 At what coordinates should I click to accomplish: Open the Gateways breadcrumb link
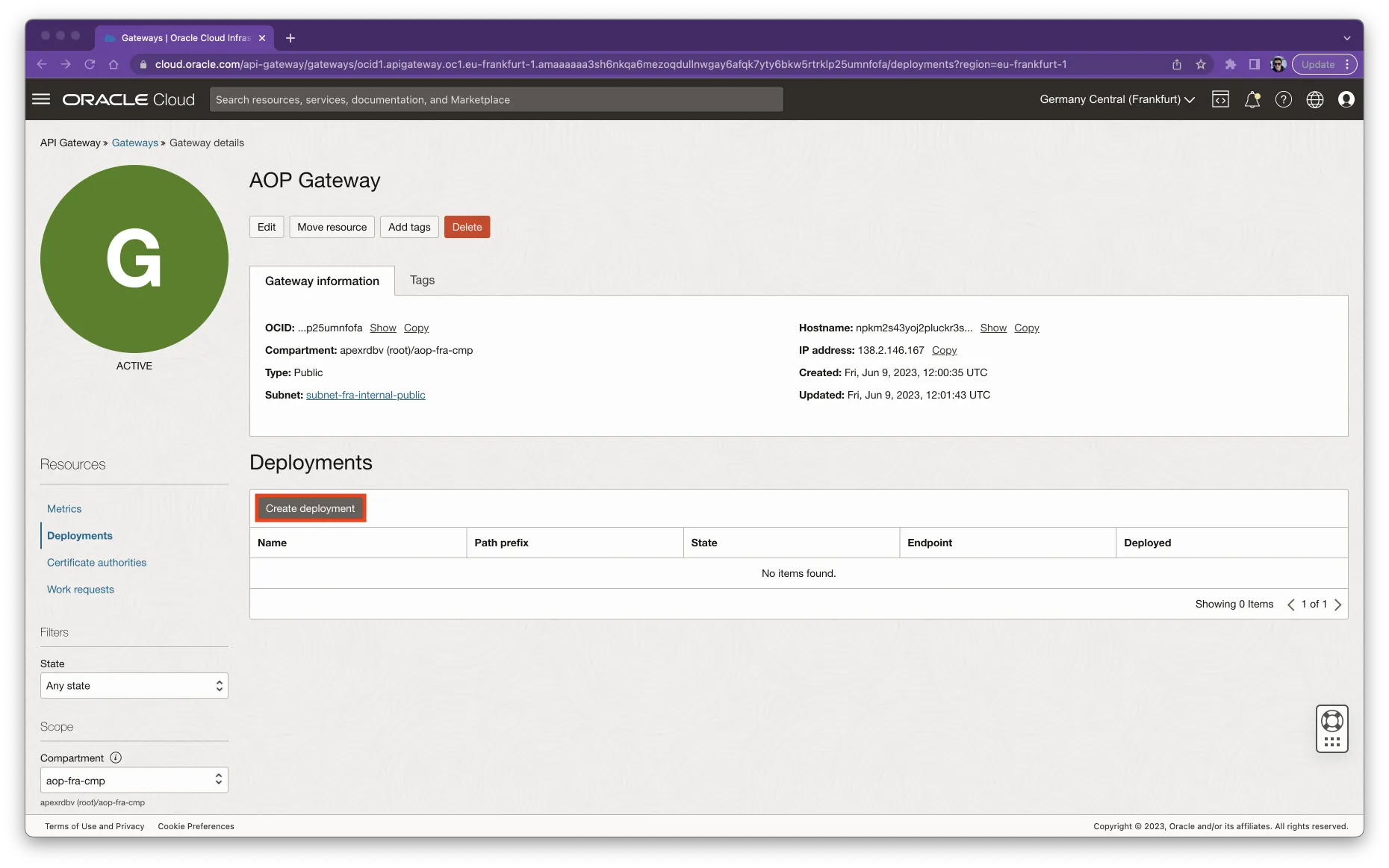[x=135, y=143]
